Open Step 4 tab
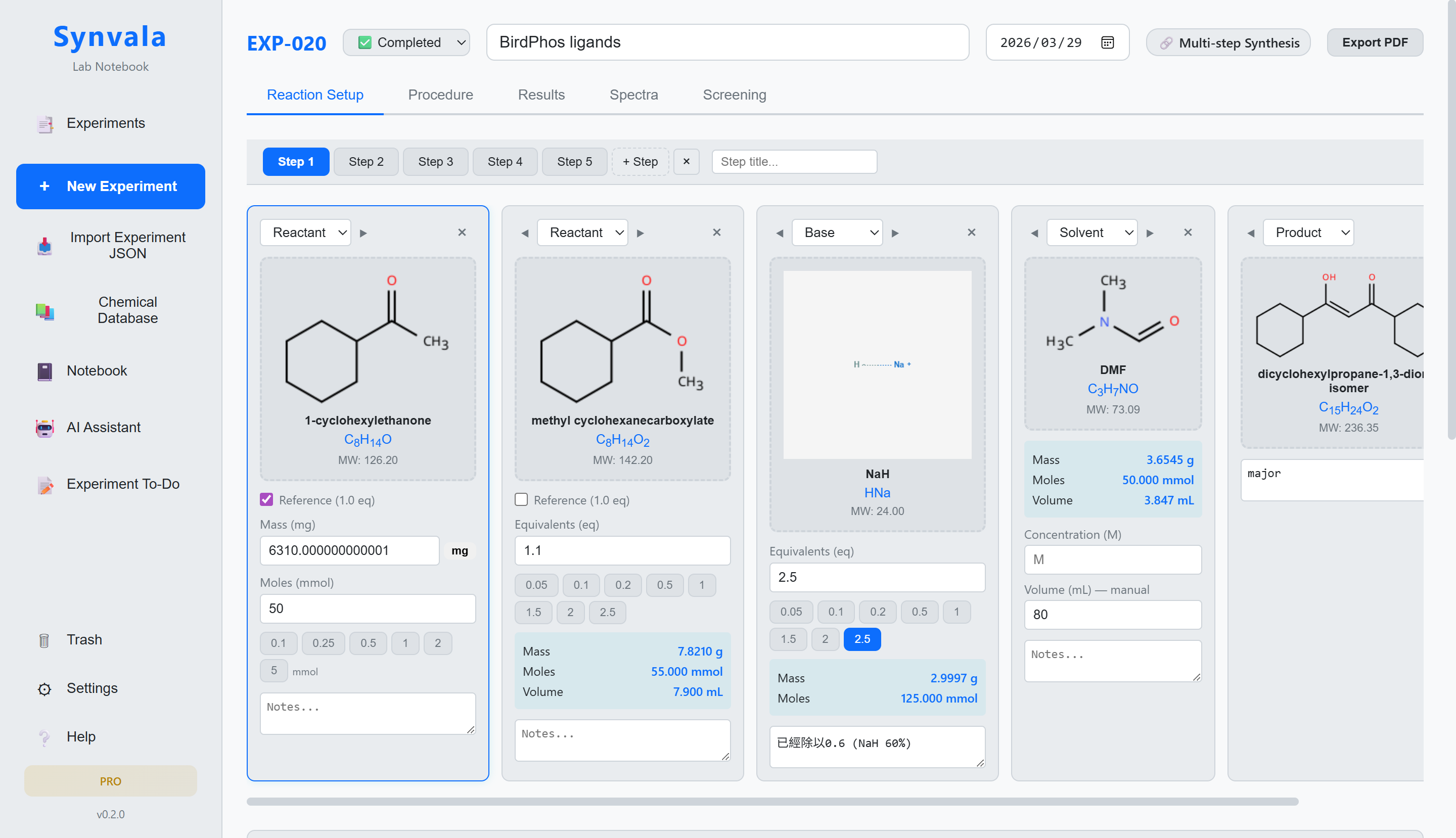 [505, 162]
